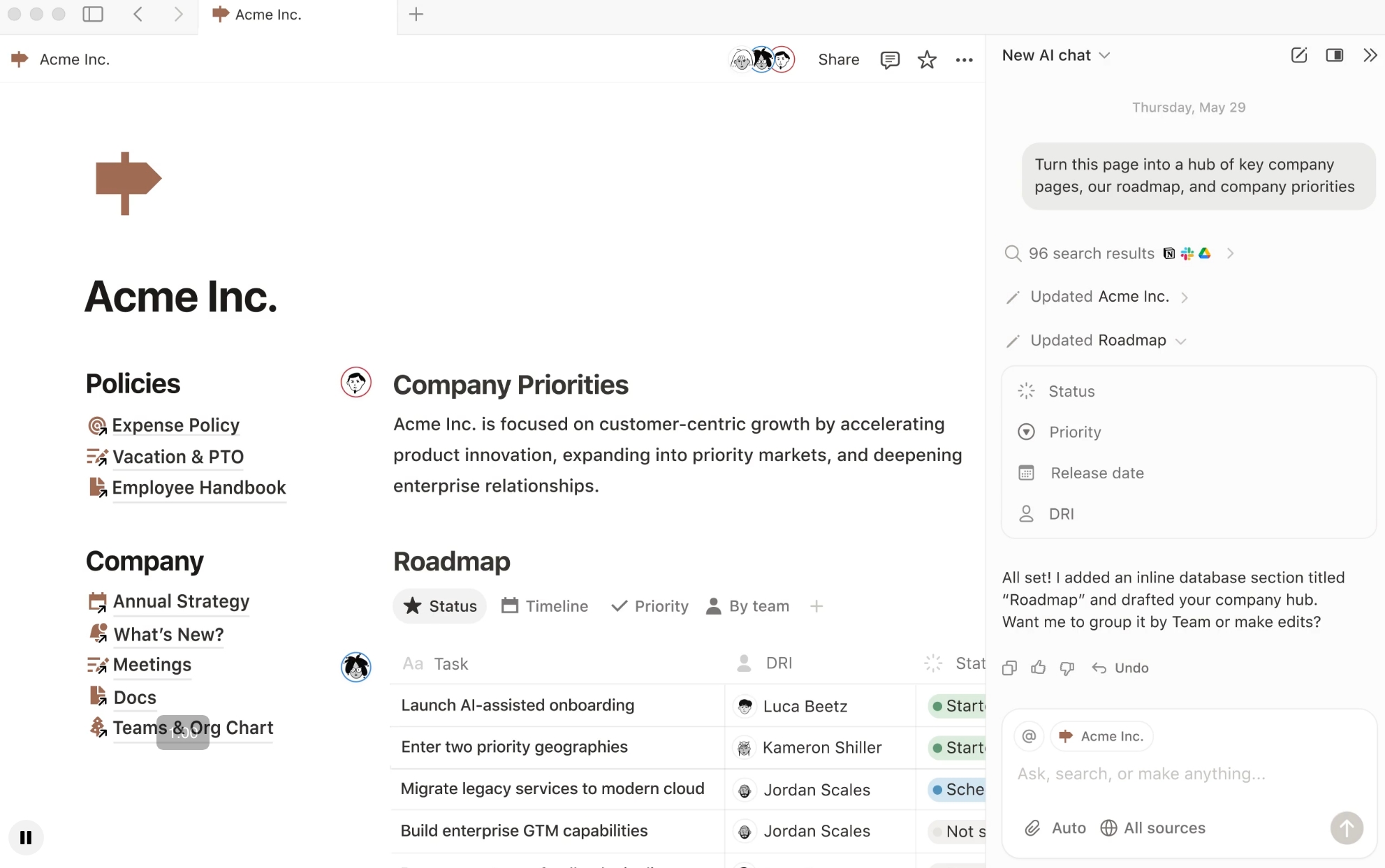
Task: Add a new database view plus
Action: (x=816, y=606)
